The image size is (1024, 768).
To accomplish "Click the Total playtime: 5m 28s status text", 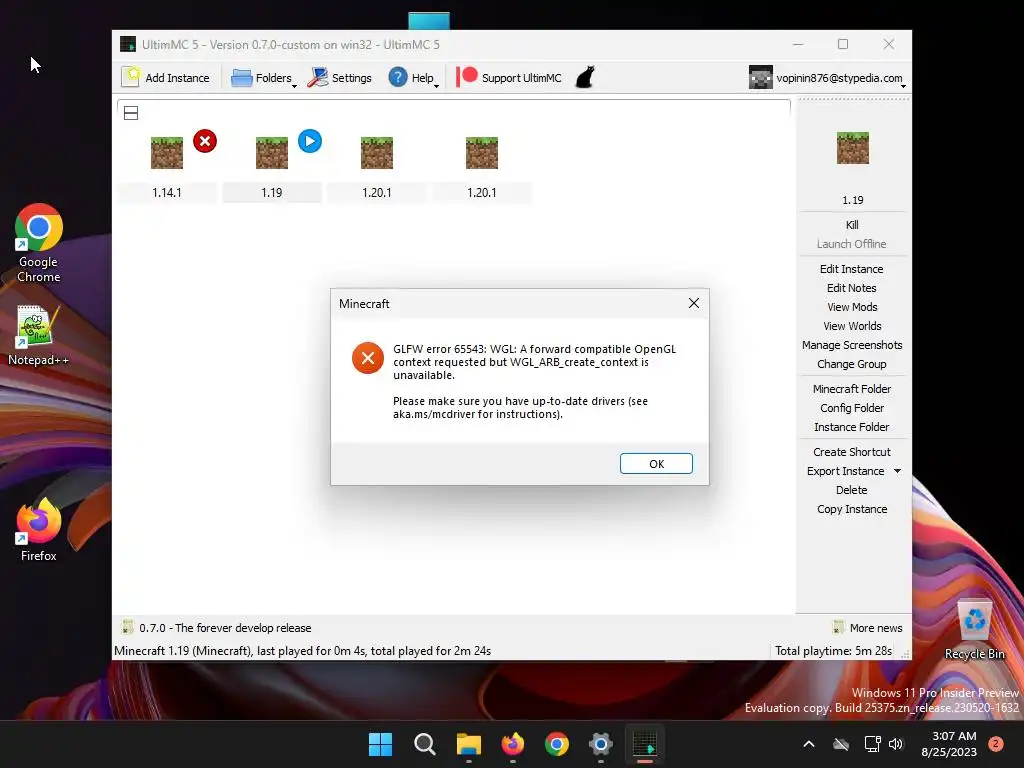I will pos(833,651).
